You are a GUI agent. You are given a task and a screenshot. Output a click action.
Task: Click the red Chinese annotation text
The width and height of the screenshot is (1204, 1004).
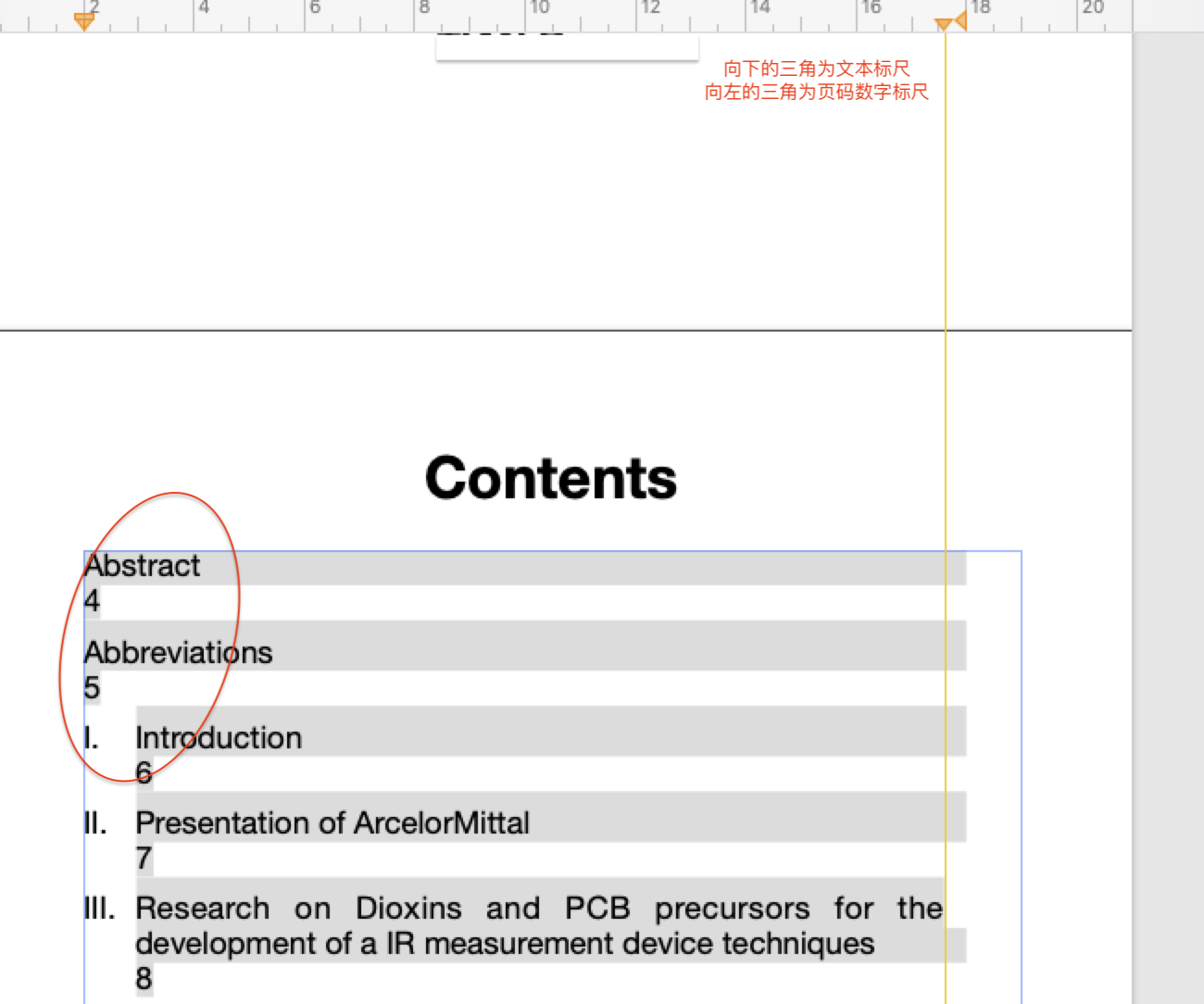click(x=816, y=81)
